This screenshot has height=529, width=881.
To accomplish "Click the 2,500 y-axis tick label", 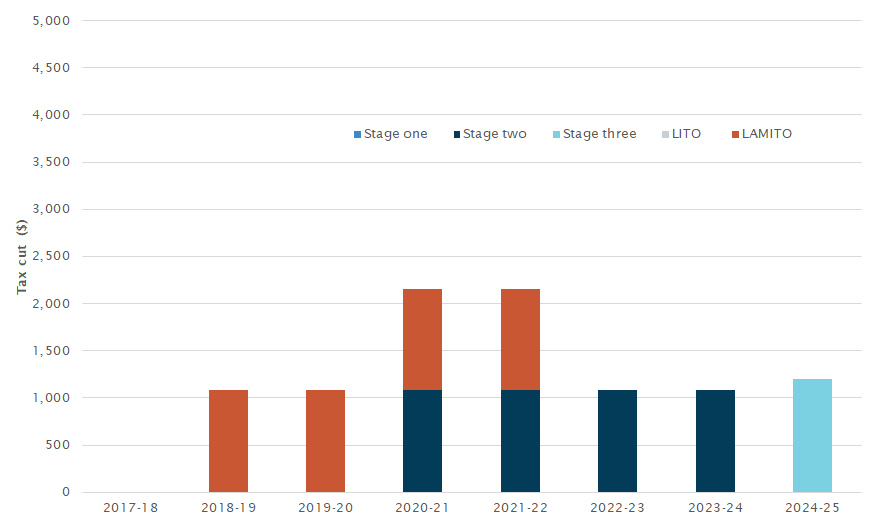I will click(x=52, y=256).
